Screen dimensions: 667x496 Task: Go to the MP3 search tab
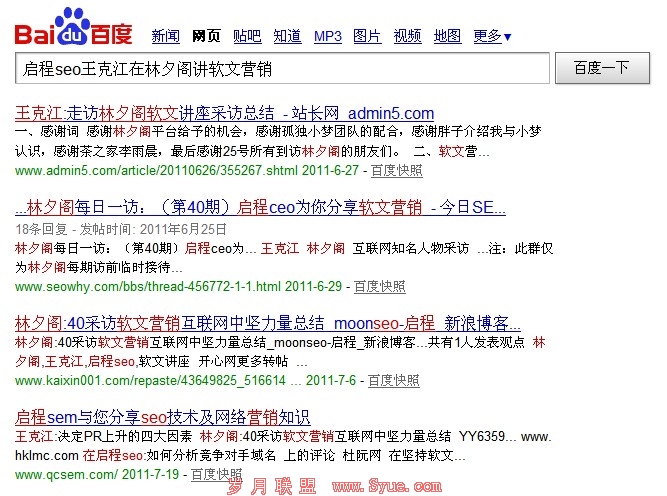(327, 37)
